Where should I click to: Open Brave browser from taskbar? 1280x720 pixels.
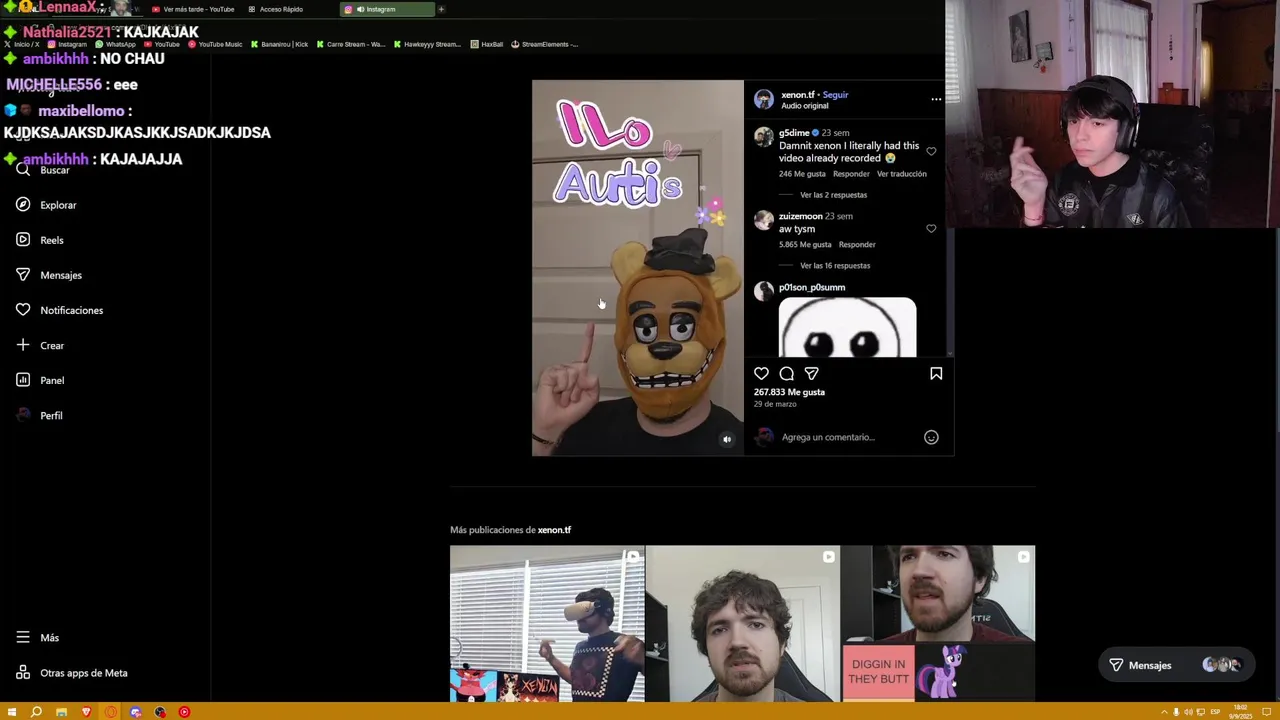coord(86,712)
